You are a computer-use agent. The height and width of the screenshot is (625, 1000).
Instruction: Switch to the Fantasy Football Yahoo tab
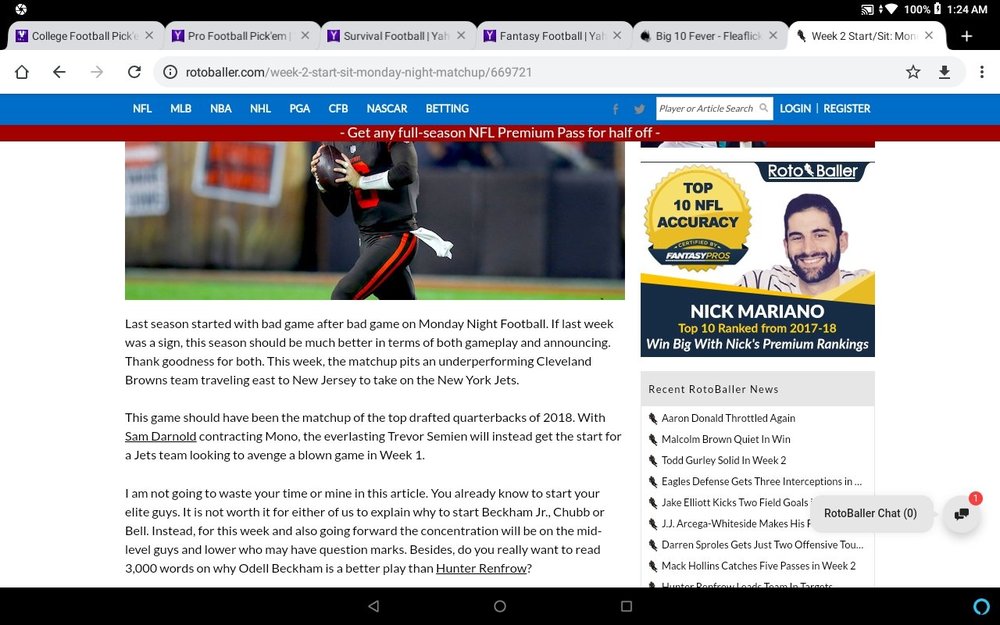554,36
